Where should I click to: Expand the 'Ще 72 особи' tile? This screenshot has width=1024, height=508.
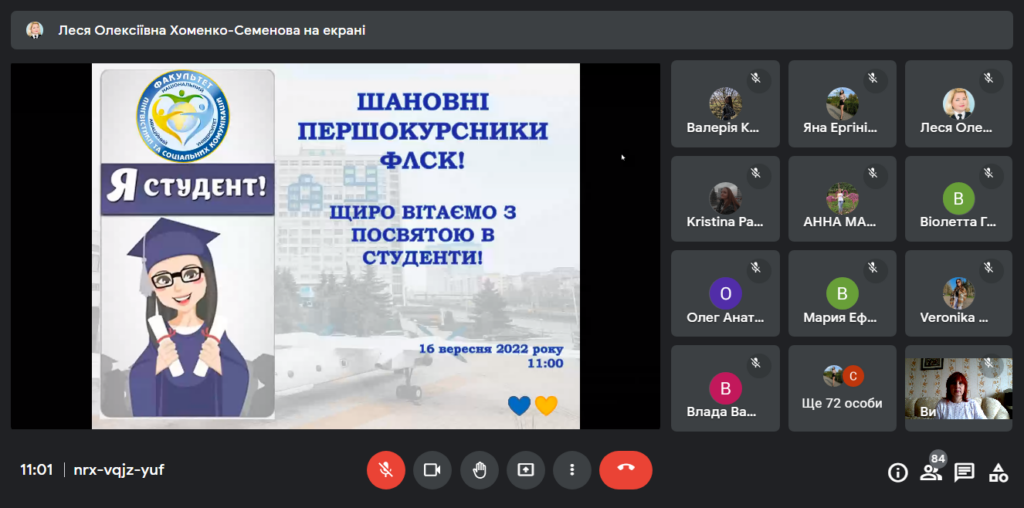[x=842, y=388]
